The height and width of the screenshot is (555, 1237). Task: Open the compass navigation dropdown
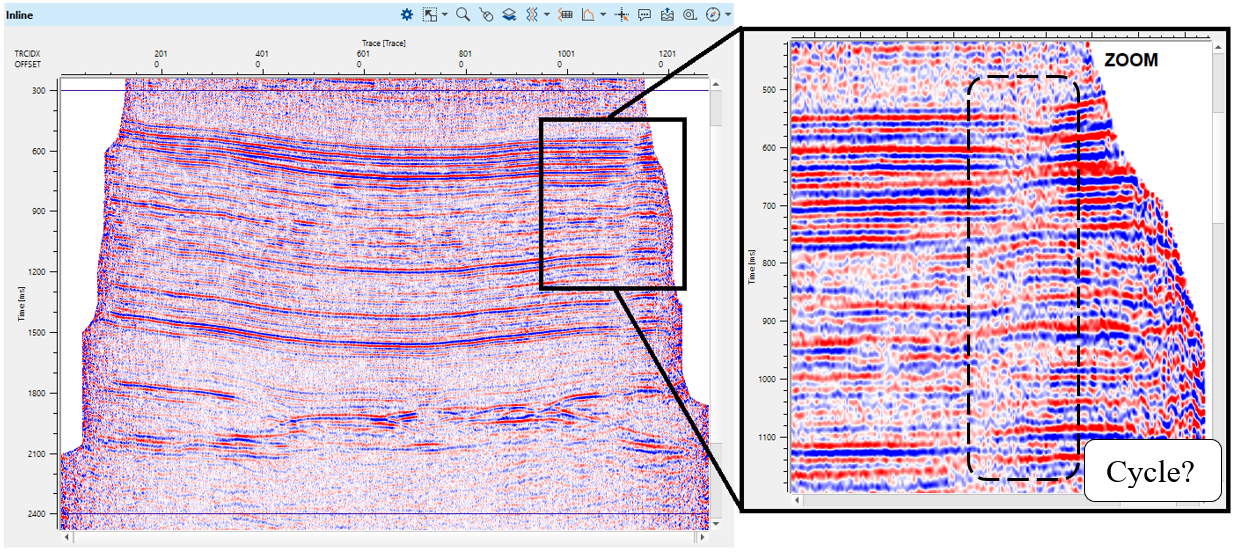coord(728,15)
